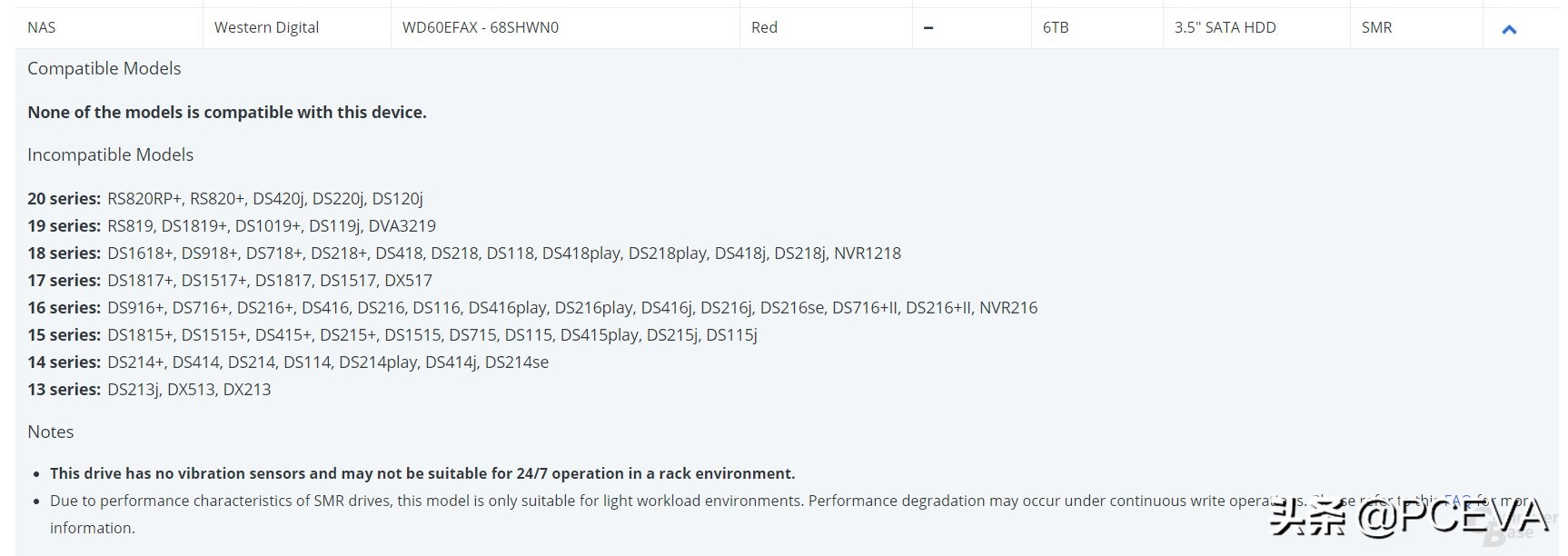
Task: Select the Western Digital brand cell
Action: pos(266,27)
